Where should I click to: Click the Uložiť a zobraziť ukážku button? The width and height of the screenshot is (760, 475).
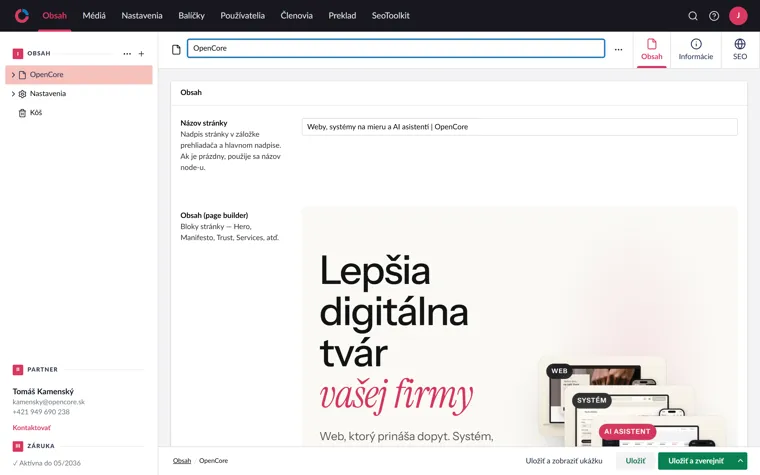tap(564, 461)
